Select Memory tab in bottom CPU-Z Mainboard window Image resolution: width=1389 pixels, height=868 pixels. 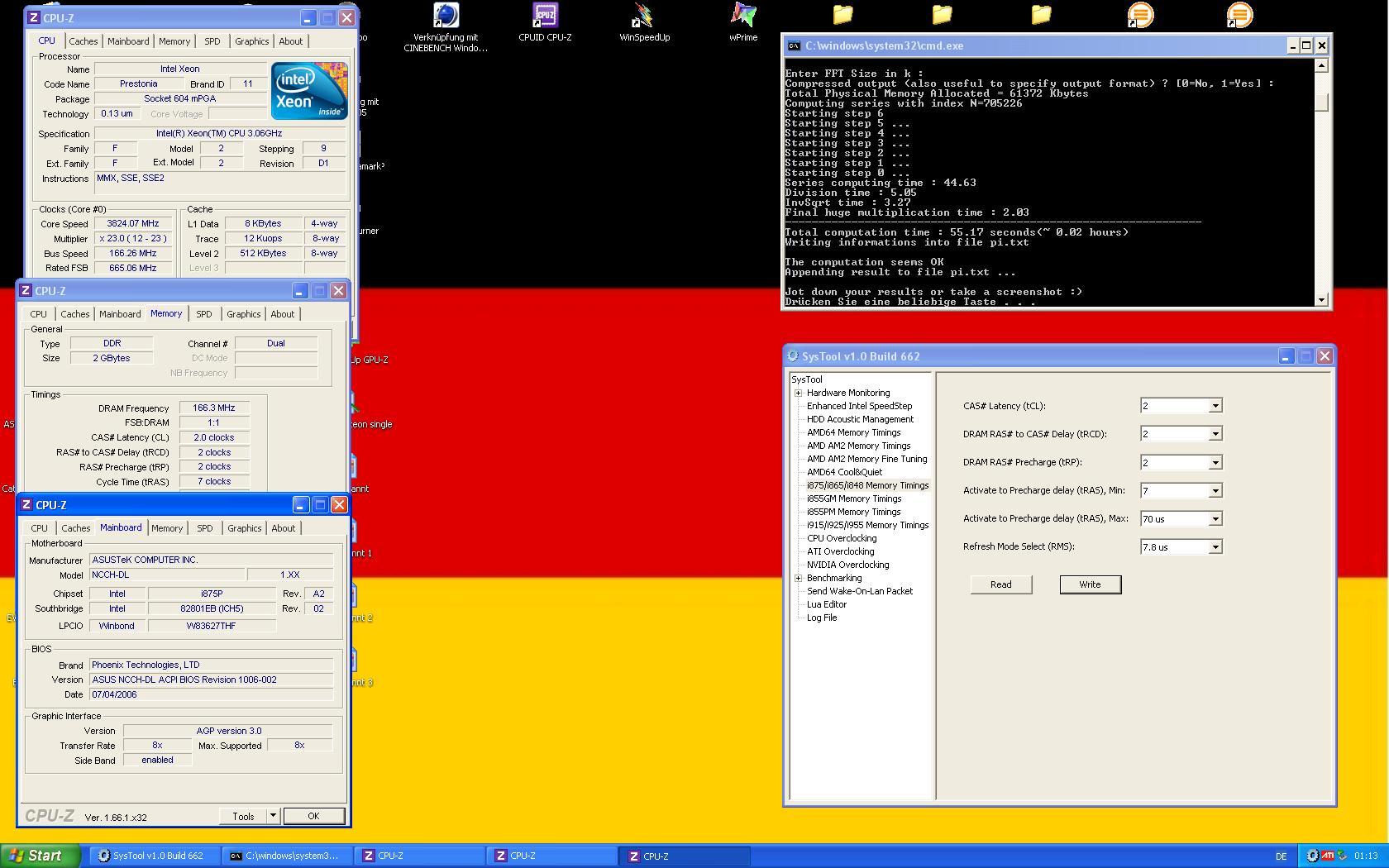(x=167, y=528)
